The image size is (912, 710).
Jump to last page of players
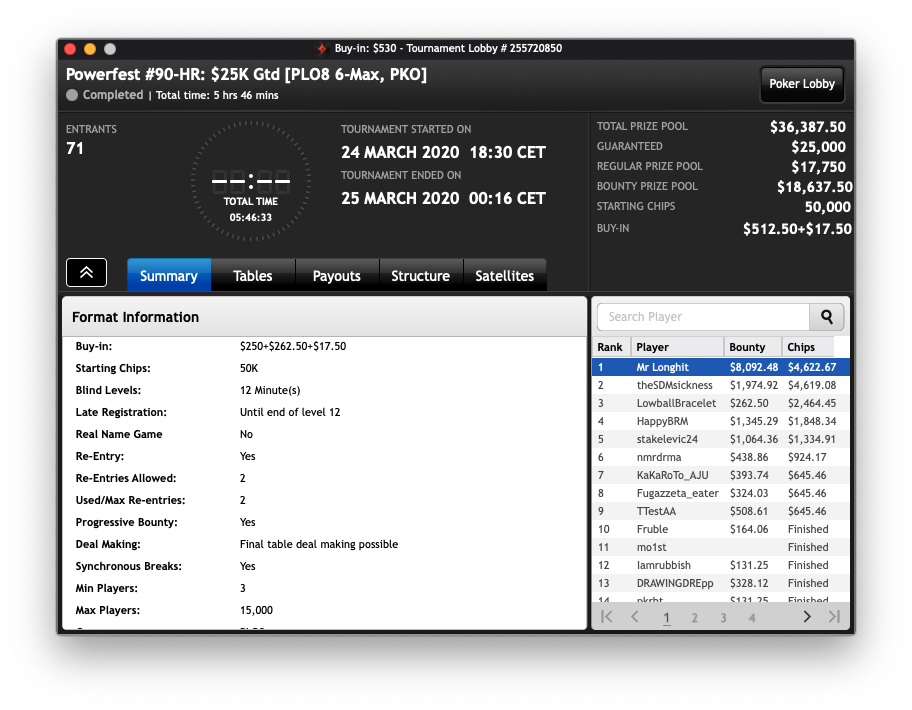834,617
